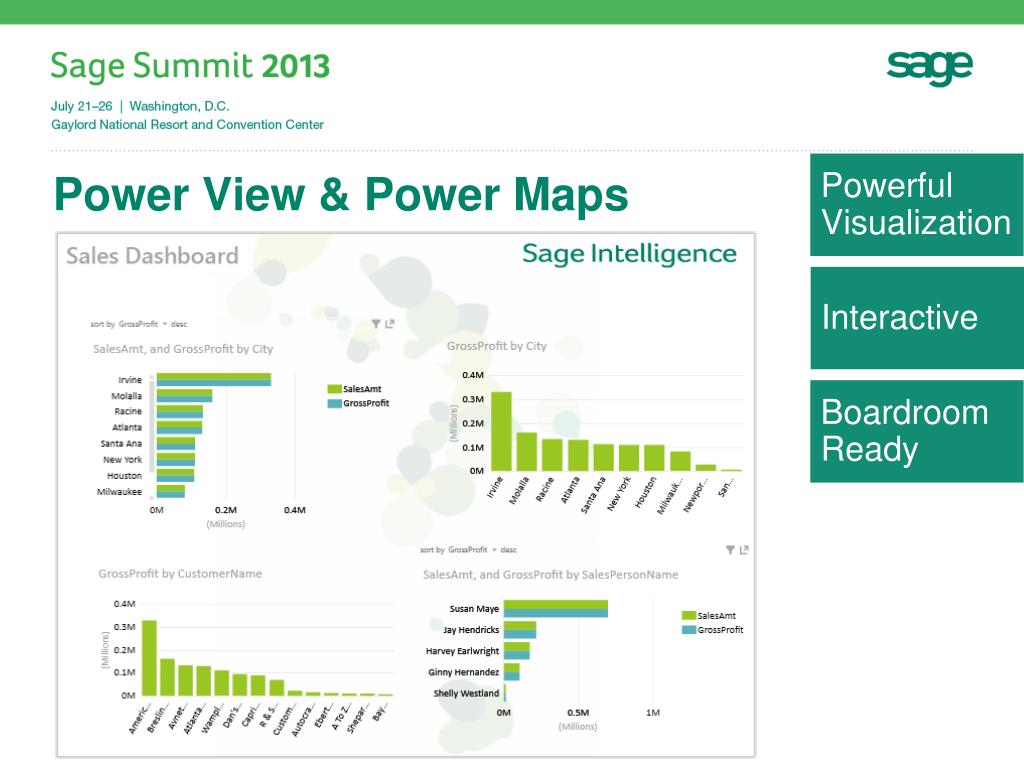Click 'SalesAmt, and GrossProfit by SalesPersonName' title
1024x768 pixels.
click(x=551, y=575)
